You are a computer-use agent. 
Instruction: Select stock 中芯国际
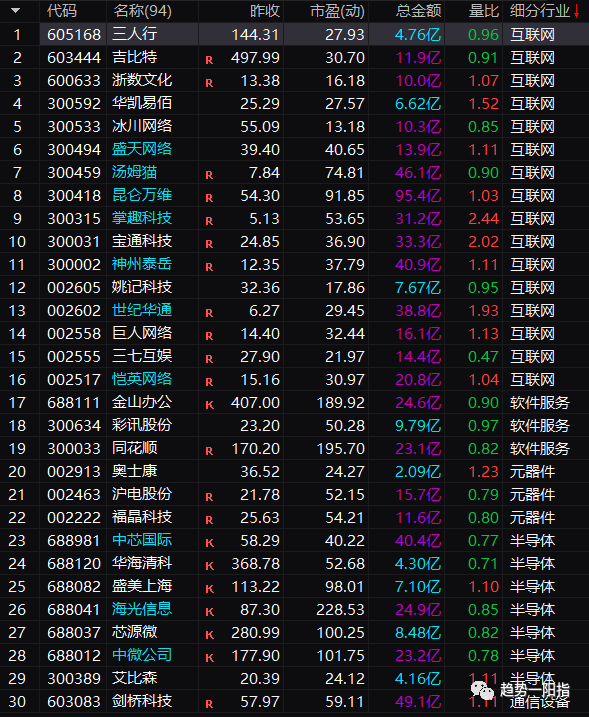(x=142, y=540)
